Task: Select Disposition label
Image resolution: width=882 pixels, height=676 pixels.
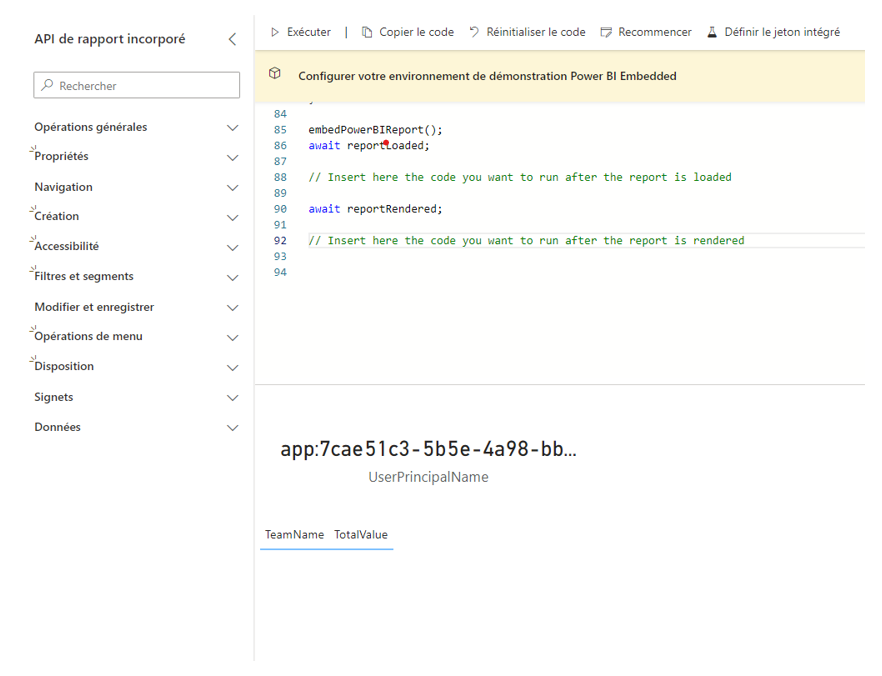Action: (x=64, y=366)
